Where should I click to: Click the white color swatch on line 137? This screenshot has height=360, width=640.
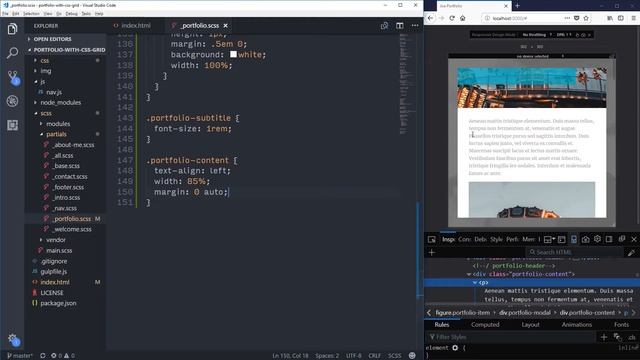click(233, 54)
